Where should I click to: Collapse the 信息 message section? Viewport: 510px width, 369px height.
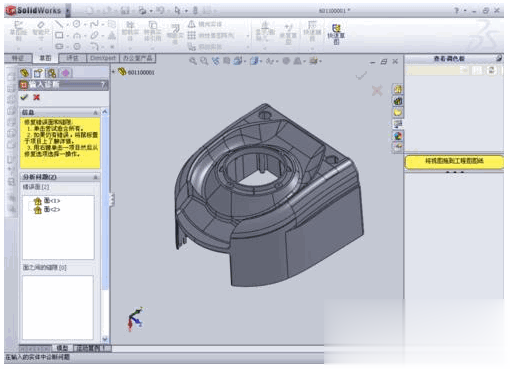point(95,113)
